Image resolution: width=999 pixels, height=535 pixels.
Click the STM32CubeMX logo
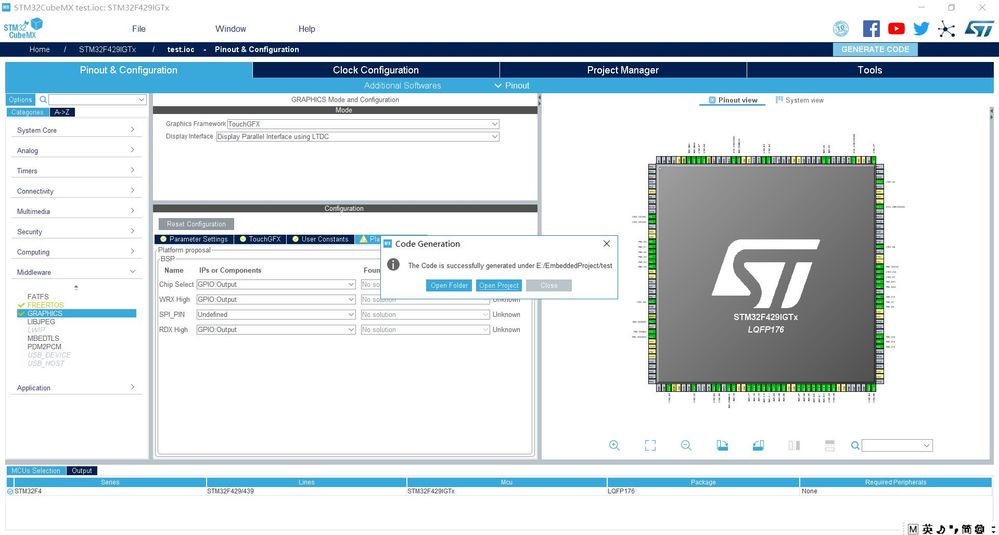tap(23, 29)
